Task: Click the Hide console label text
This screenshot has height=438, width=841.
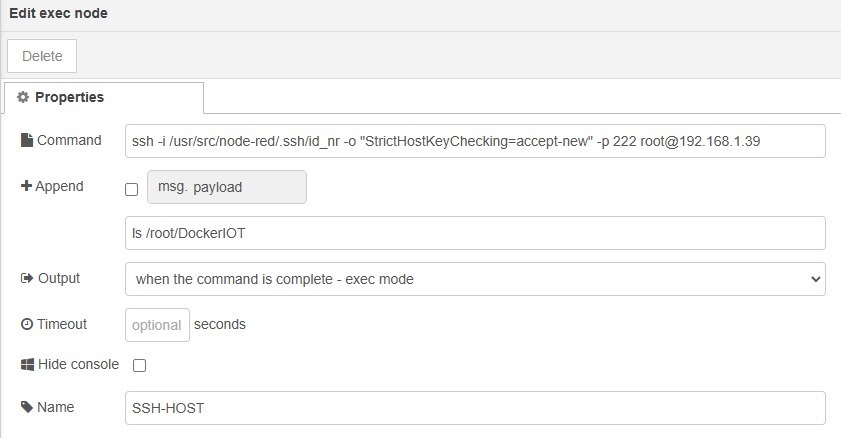Action: pyautogui.click(x=78, y=365)
